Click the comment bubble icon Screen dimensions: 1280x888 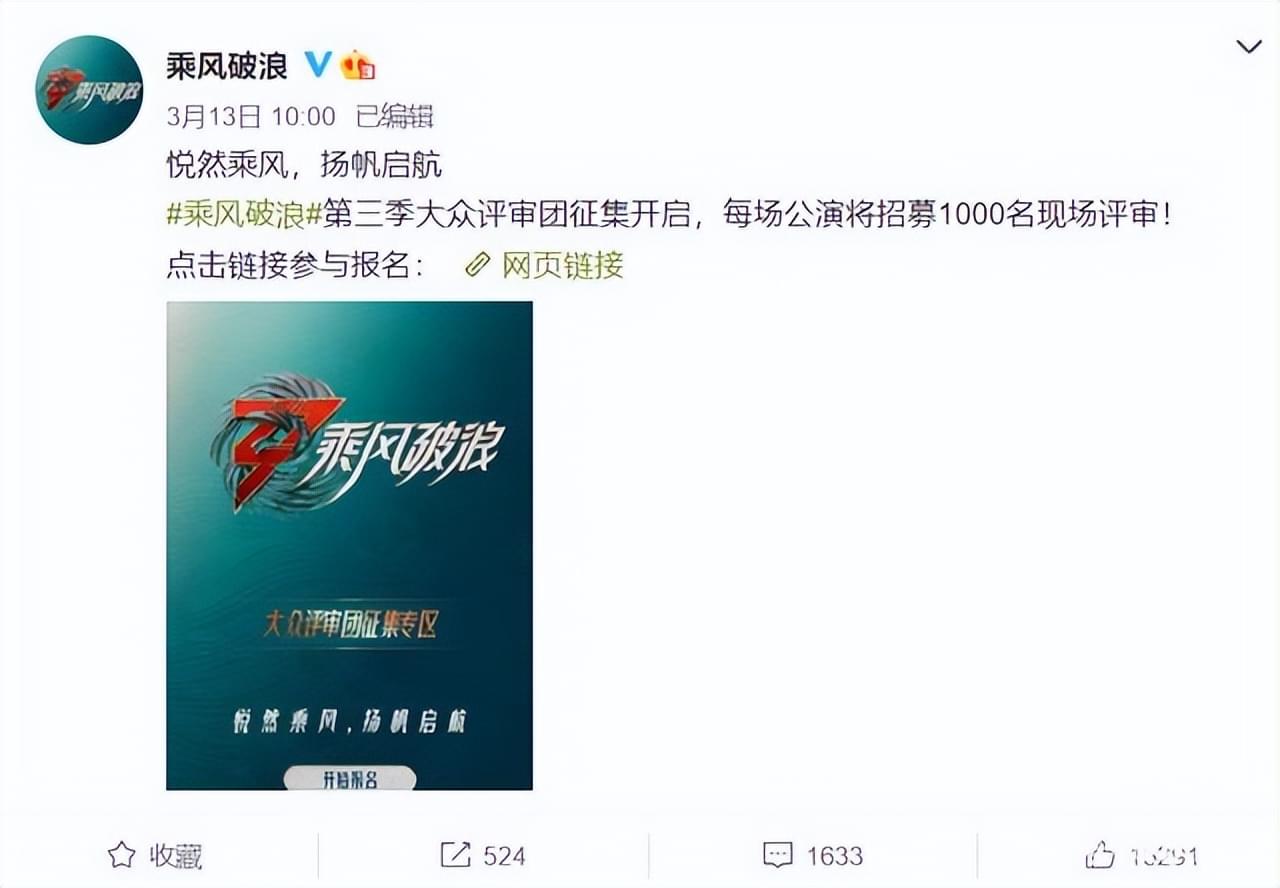tap(778, 856)
